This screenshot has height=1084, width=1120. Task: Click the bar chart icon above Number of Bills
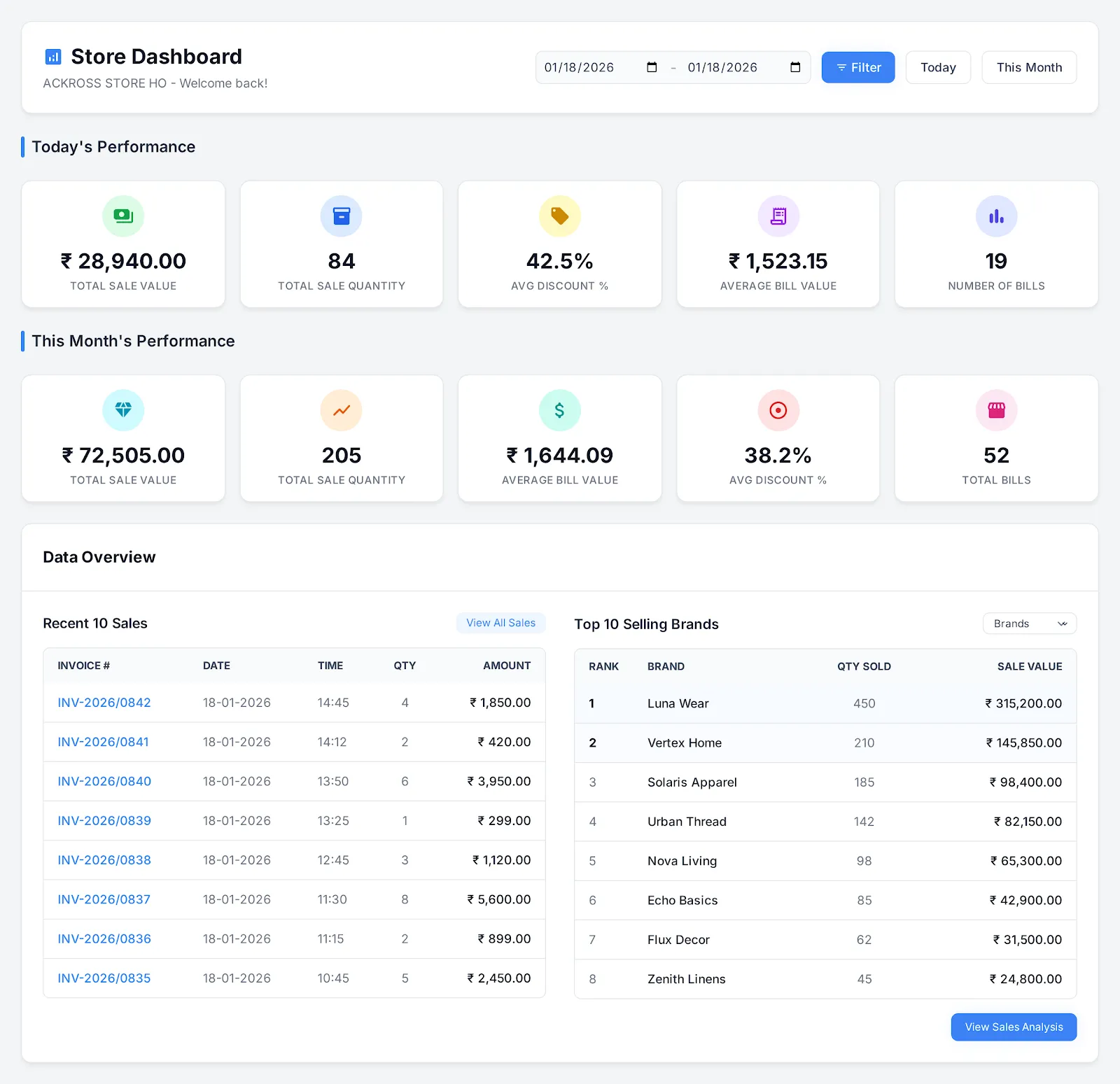click(996, 216)
